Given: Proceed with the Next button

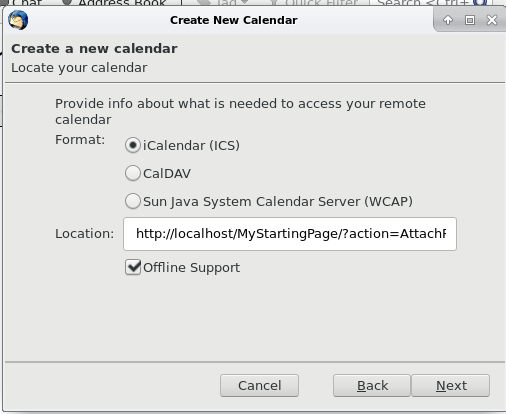Looking at the screenshot, I should (x=451, y=386).
